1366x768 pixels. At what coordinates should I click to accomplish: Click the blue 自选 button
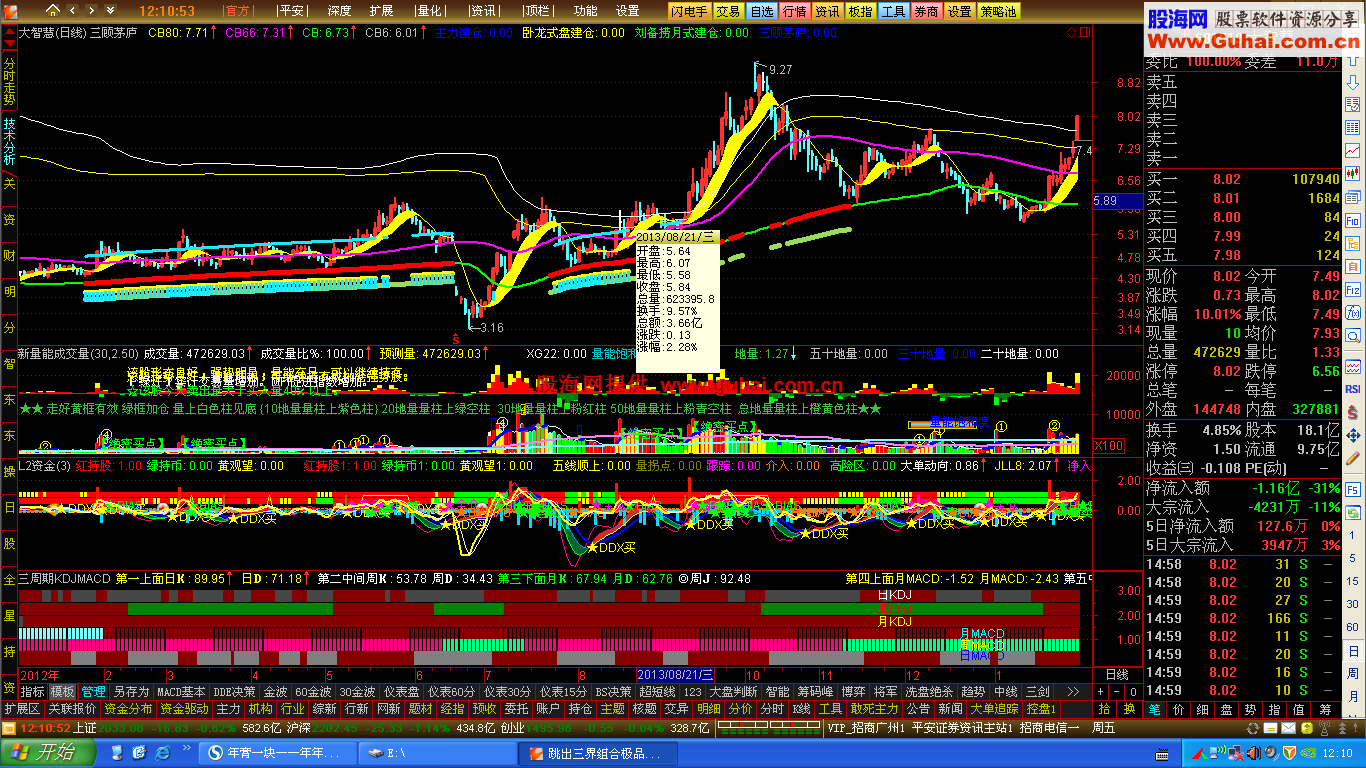[761, 11]
